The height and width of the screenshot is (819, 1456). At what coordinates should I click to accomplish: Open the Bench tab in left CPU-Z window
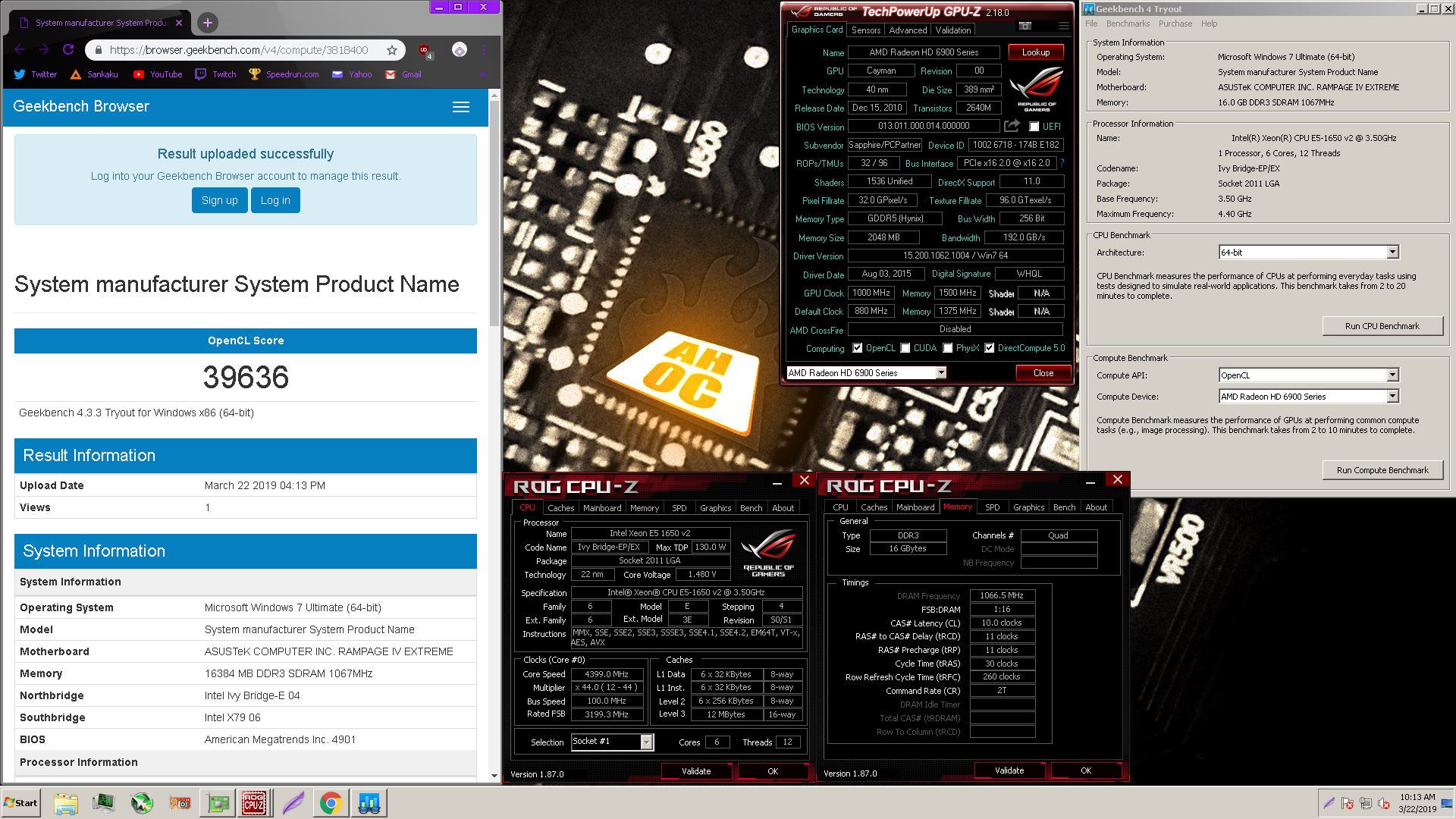click(x=751, y=508)
